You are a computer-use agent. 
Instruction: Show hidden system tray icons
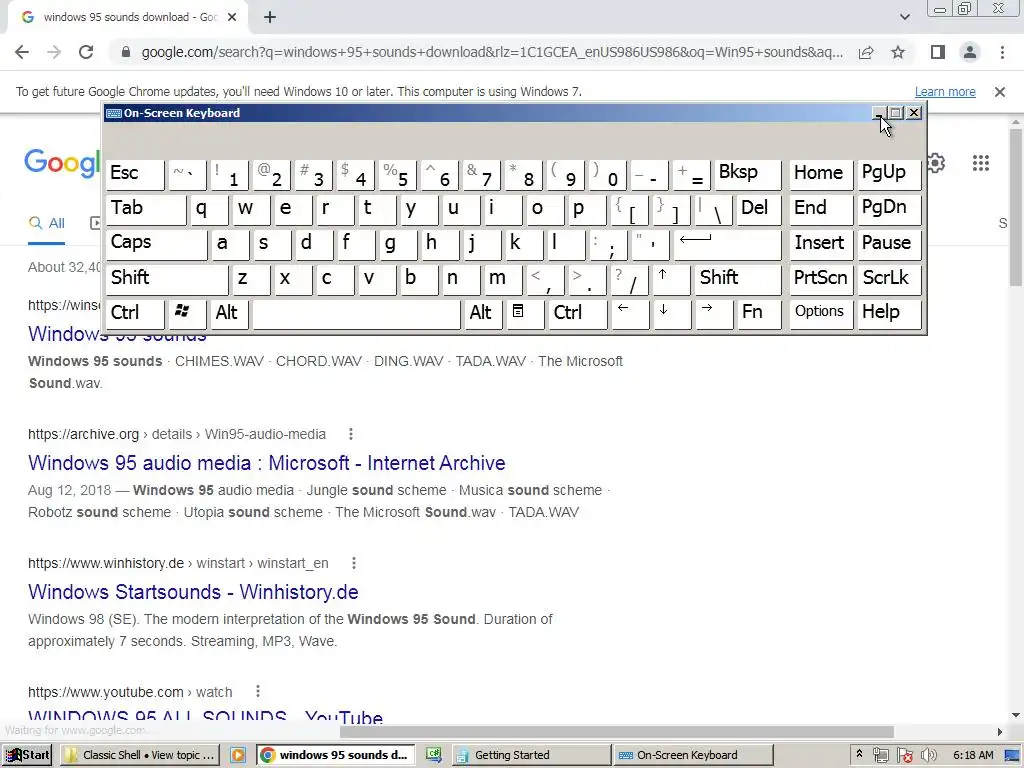click(859, 755)
